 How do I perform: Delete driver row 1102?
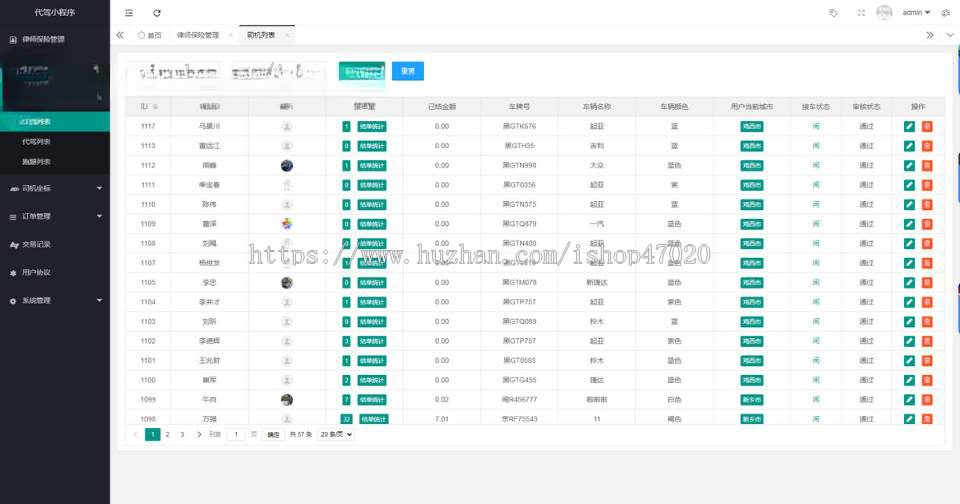(x=927, y=341)
